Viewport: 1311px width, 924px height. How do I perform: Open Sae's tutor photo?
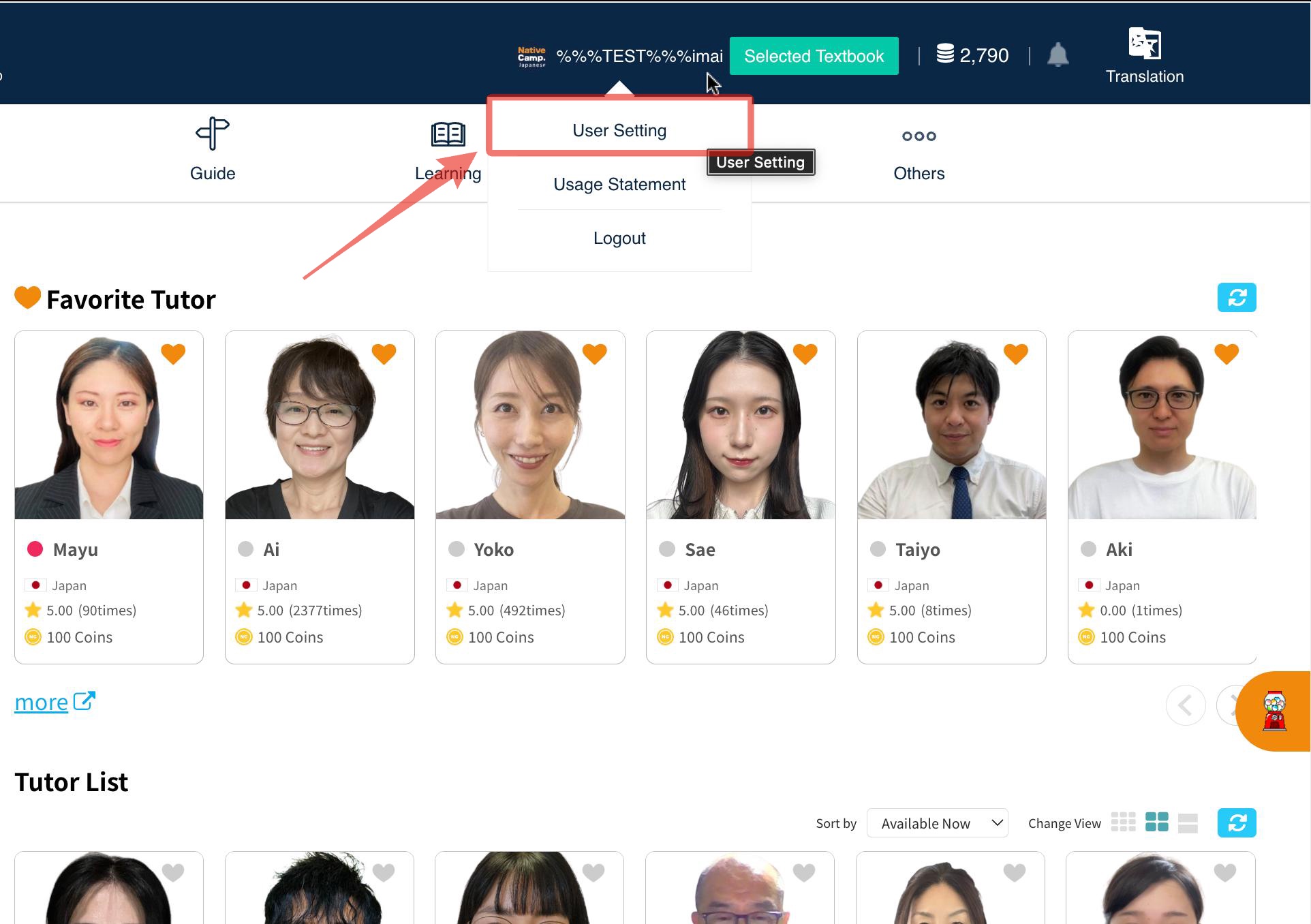[x=741, y=425]
